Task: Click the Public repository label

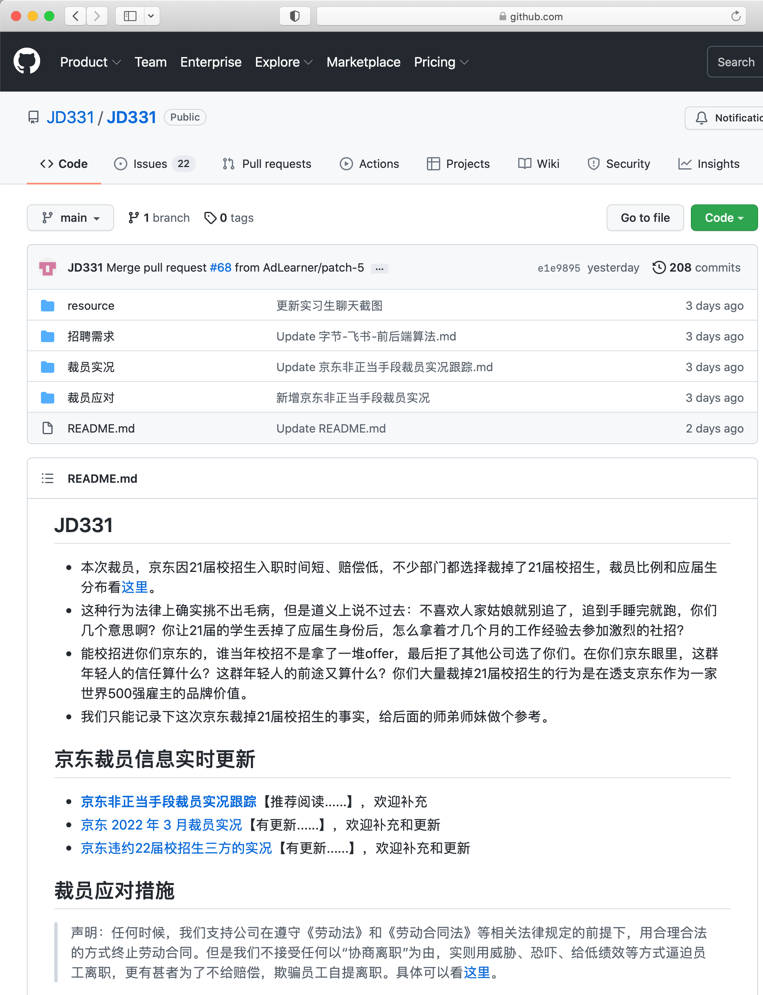Action: coord(185,117)
